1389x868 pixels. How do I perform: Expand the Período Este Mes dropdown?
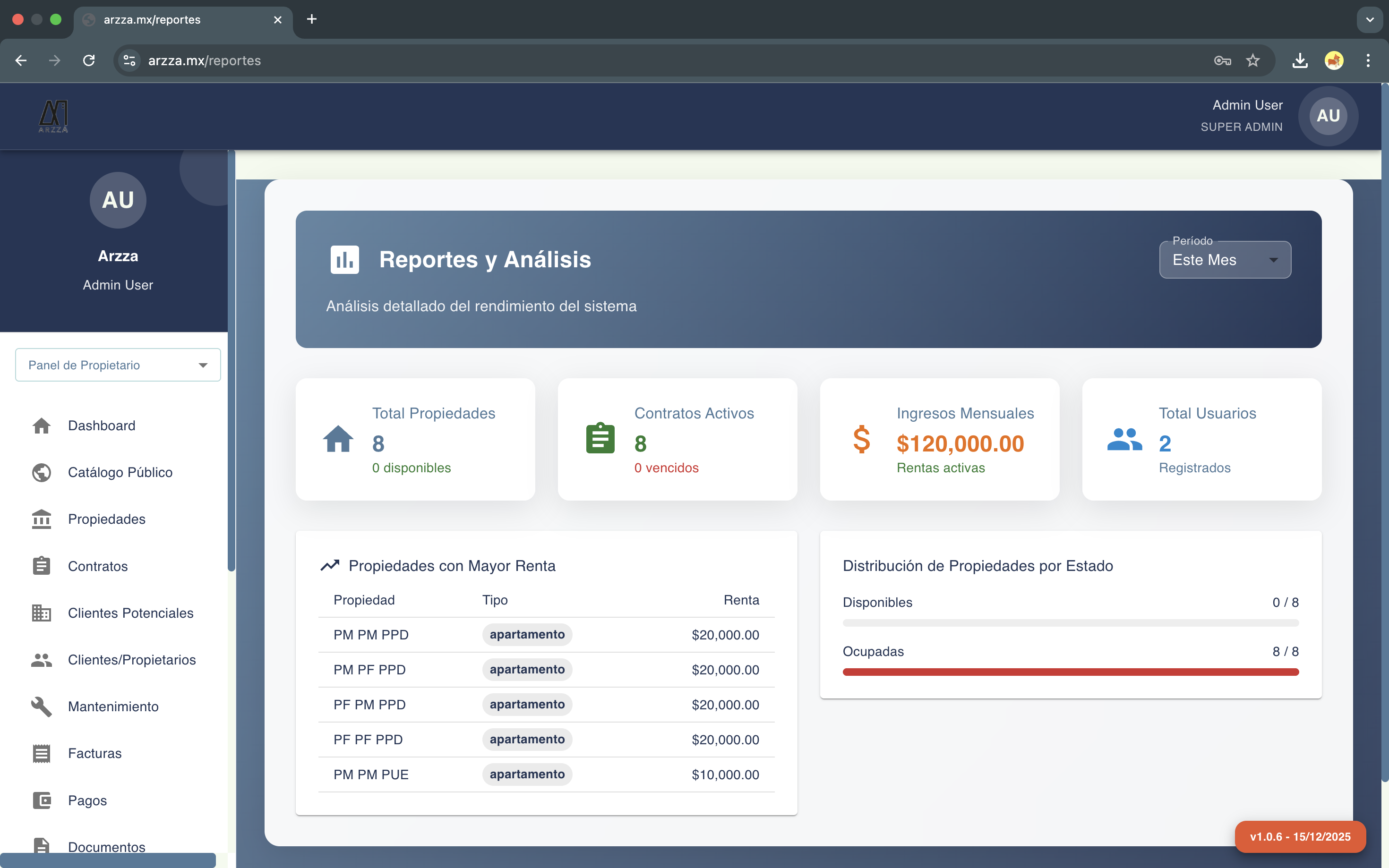pos(1225,260)
